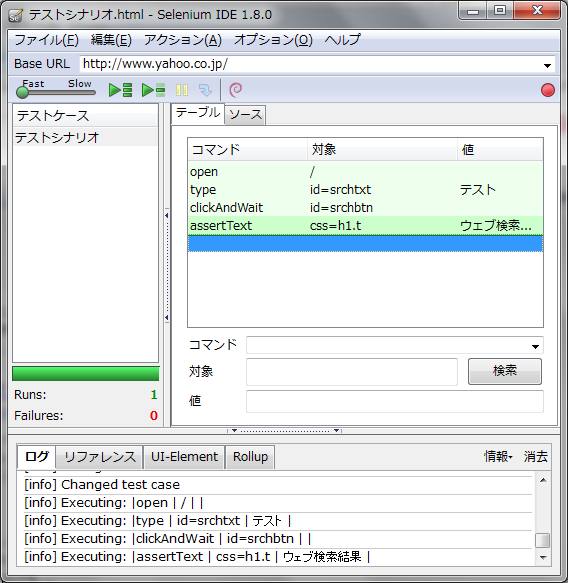
Task: Click the Apply rollup rules spiral icon
Action: pos(236,90)
